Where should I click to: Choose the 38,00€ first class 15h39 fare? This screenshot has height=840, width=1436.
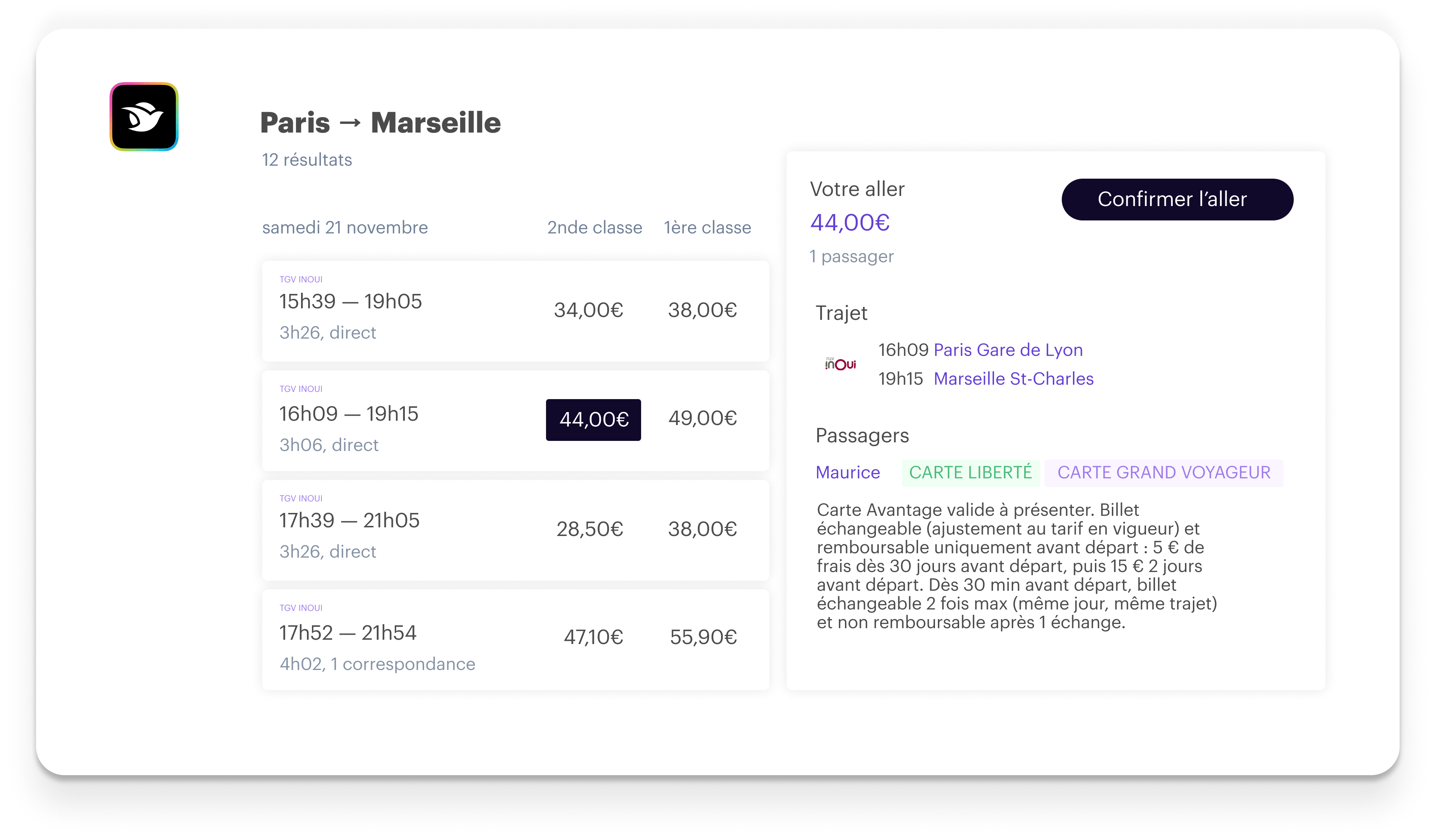702,310
